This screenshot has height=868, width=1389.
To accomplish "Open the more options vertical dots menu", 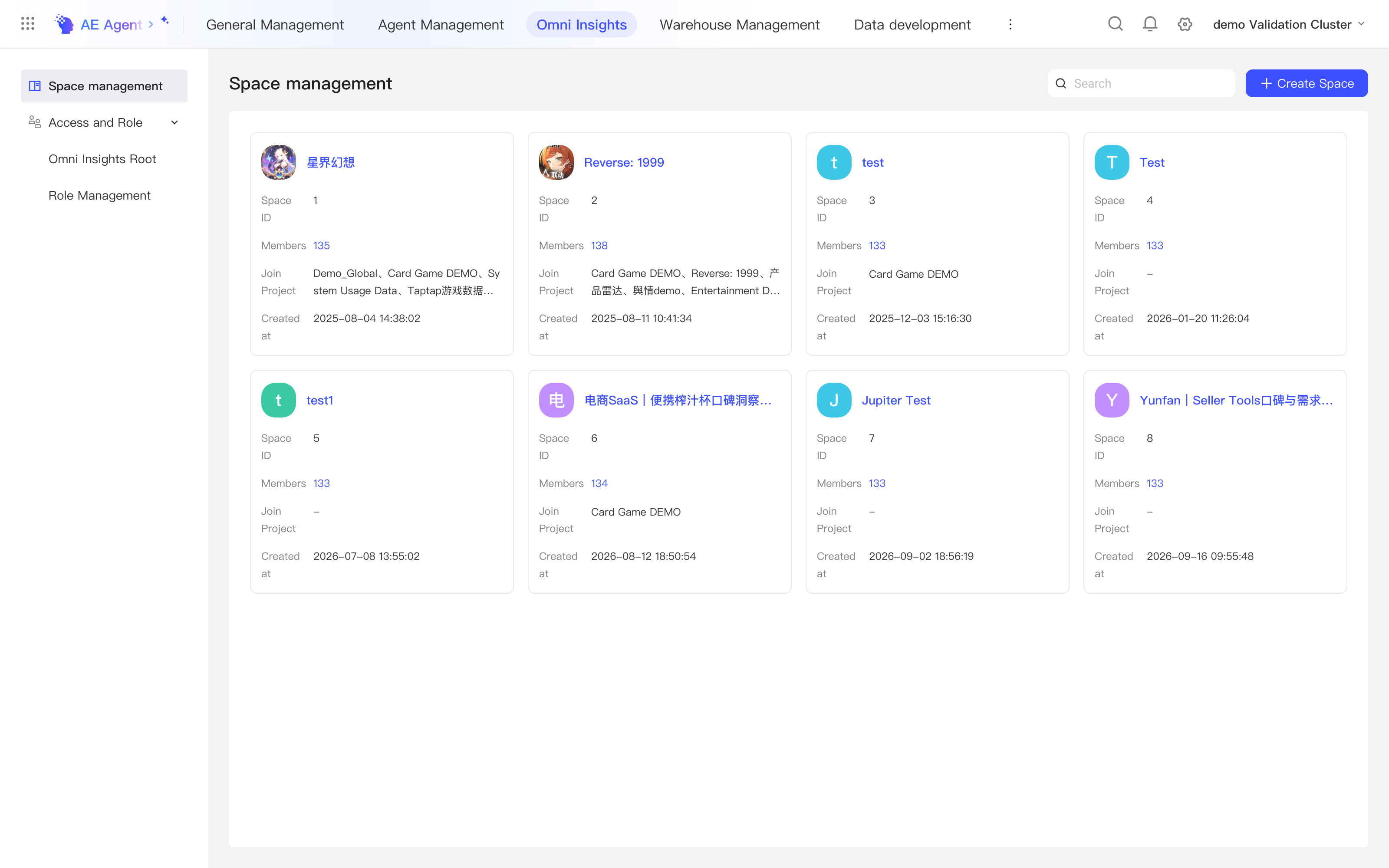I will click(x=1010, y=24).
